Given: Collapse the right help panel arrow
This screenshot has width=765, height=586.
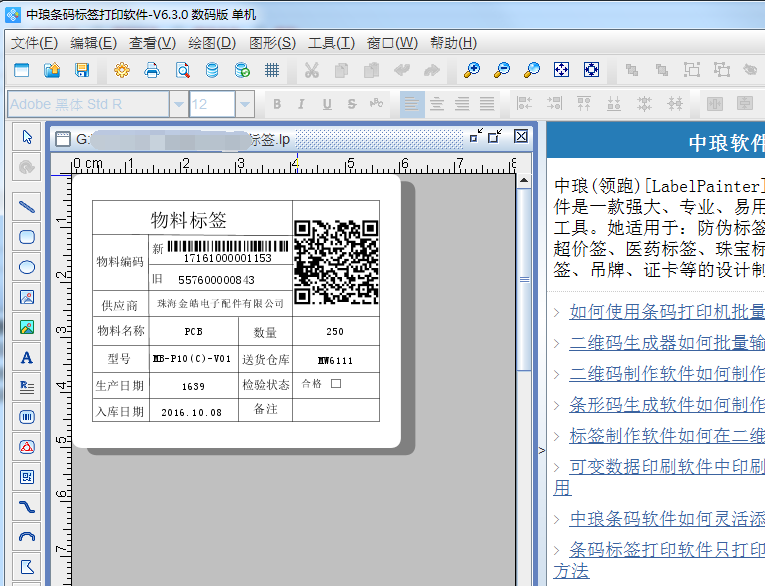Looking at the screenshot, I should [x=542, y=450].
